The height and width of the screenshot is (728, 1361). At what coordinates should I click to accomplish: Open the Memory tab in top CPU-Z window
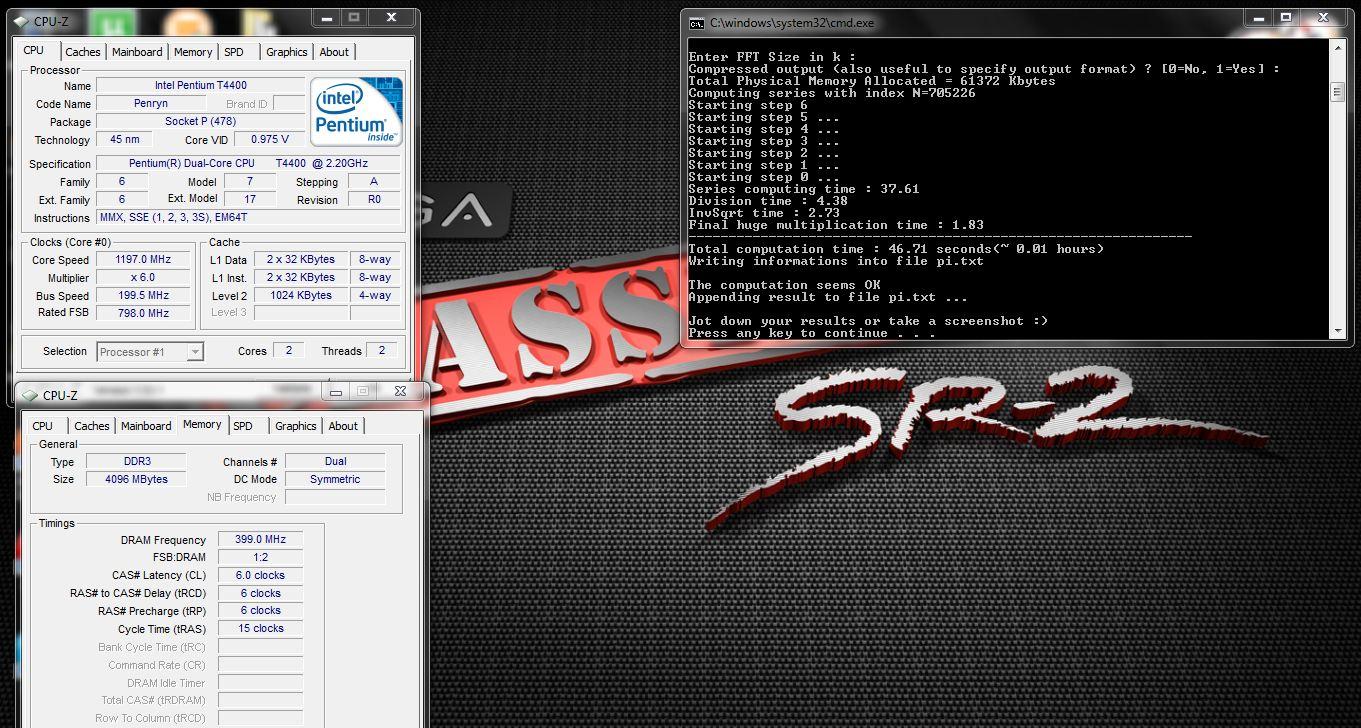[193, 52]
